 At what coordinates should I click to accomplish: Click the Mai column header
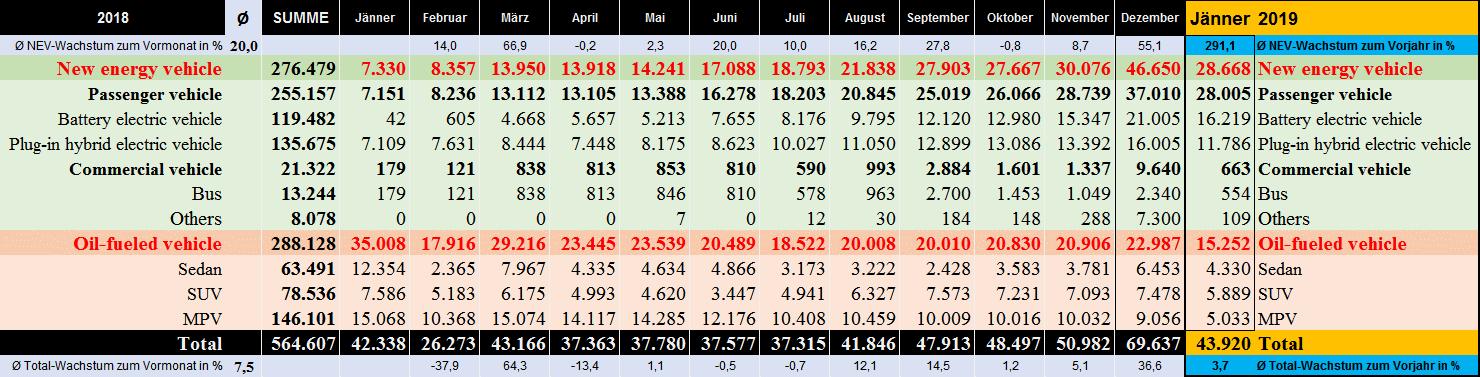tap(655, 18)
